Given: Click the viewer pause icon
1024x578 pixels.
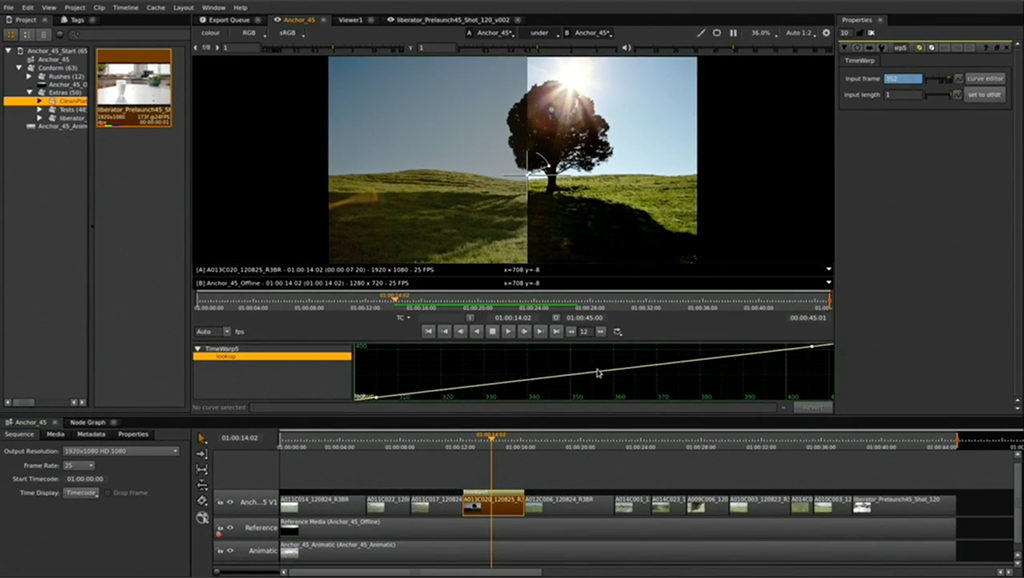Looking at the screenshot, I should [733, 33].
